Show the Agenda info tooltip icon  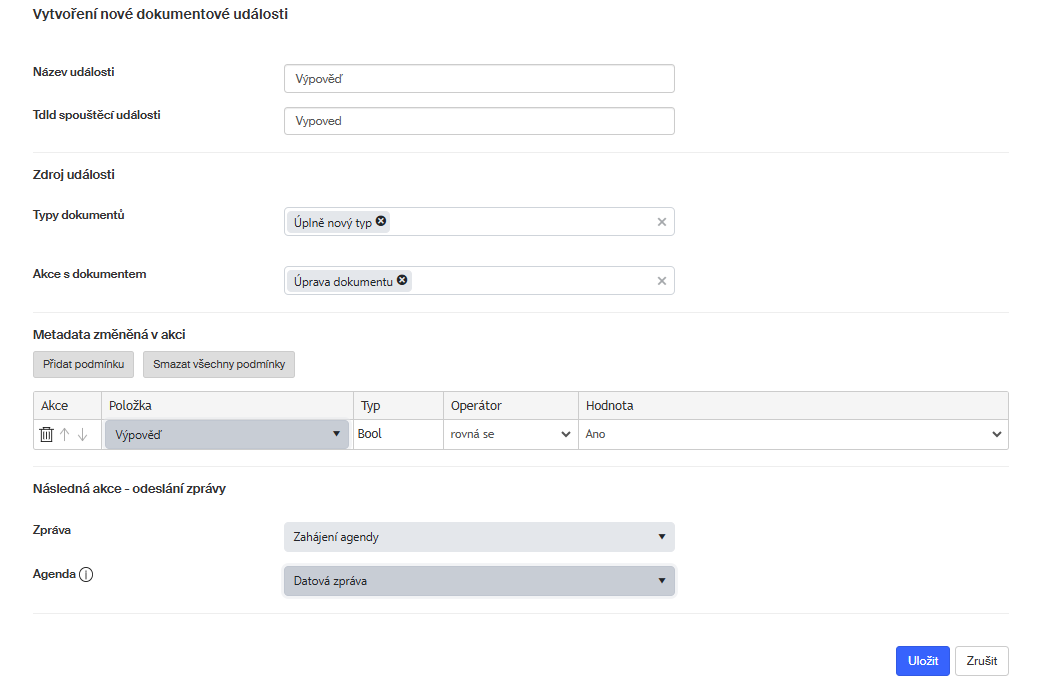pos(86,575)
